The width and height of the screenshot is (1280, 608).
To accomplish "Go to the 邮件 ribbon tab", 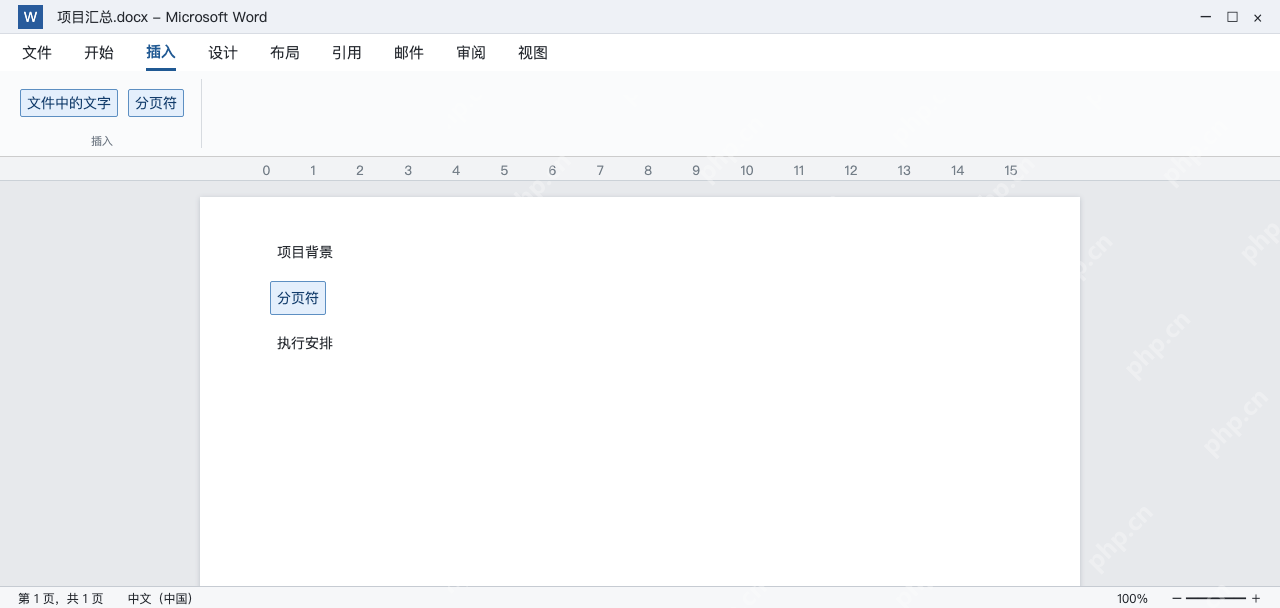I will (x=409, y=53).
